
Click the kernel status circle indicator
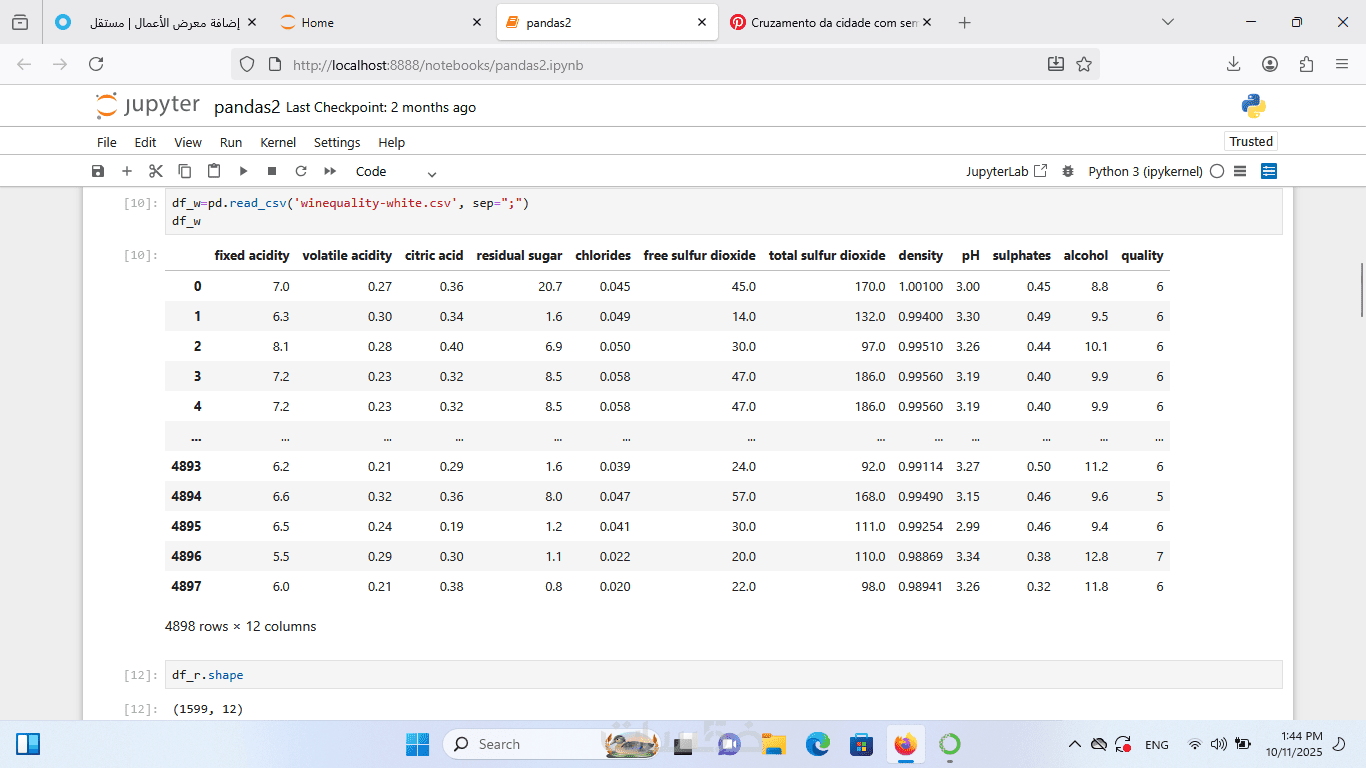1217,171
